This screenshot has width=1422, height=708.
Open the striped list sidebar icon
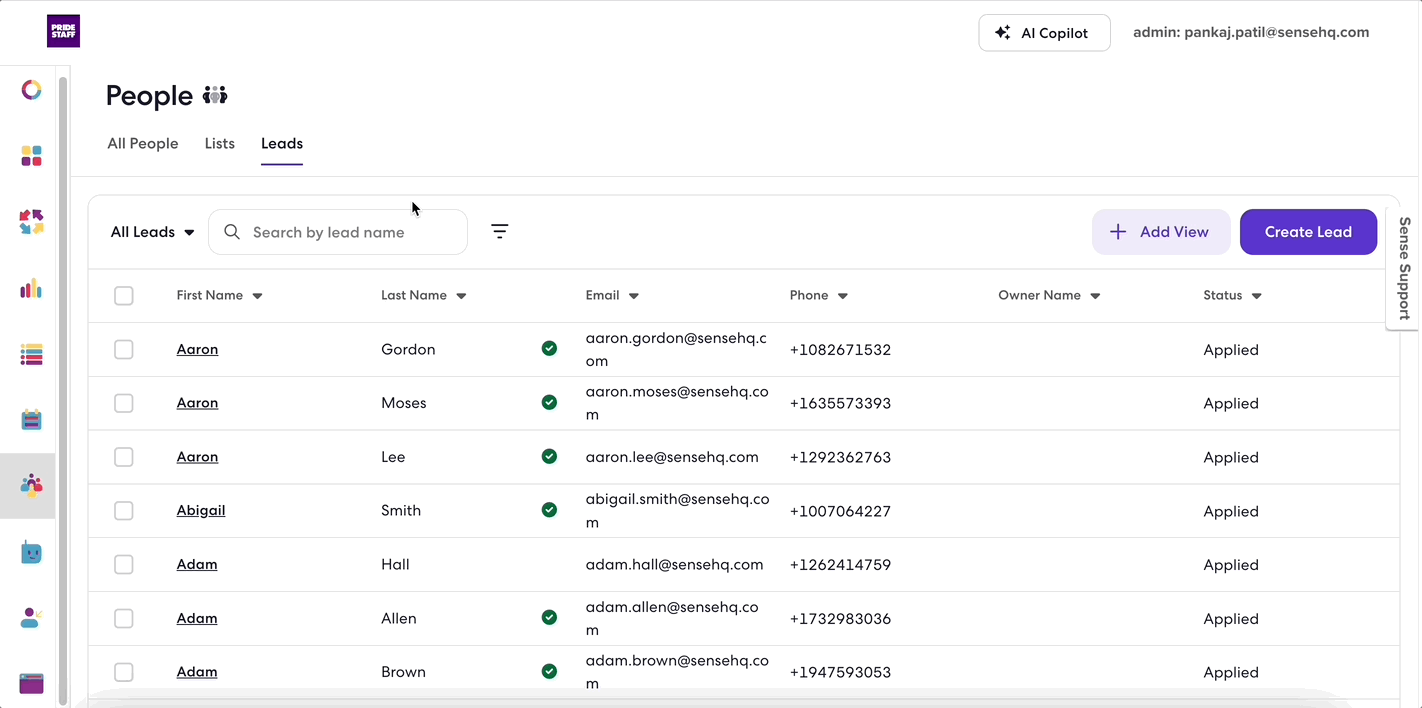[x=31, y=354]
